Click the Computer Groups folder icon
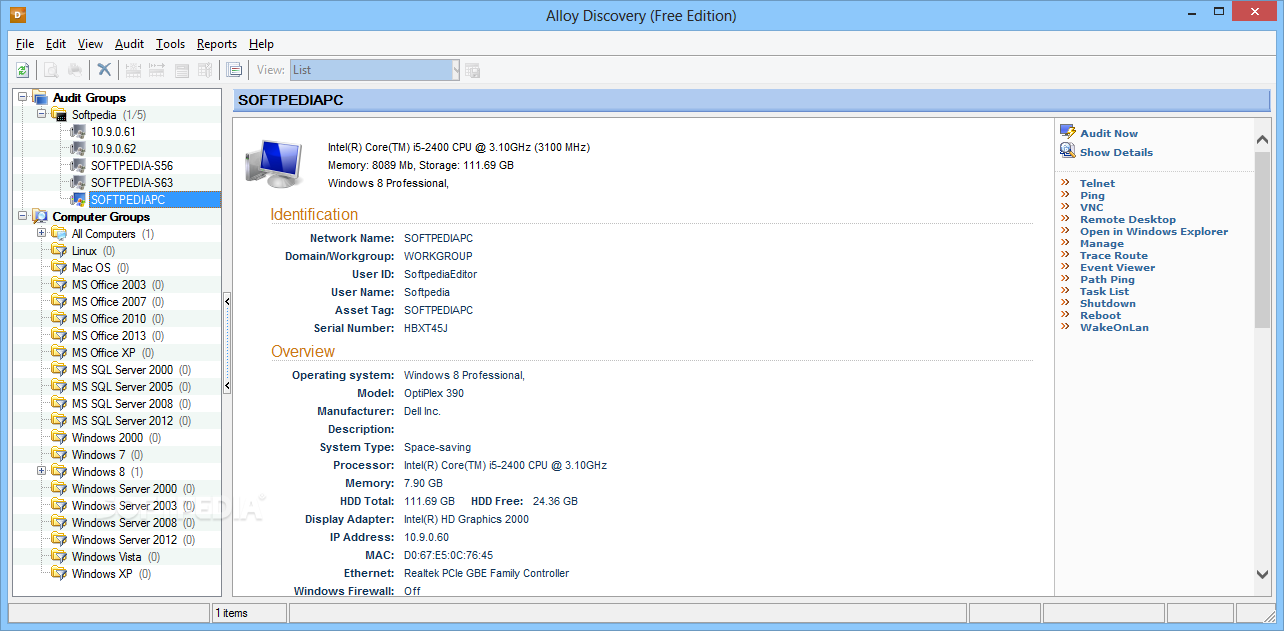Image resolution: width=1284 pixels, height=631 pixels. click(40, 217)
